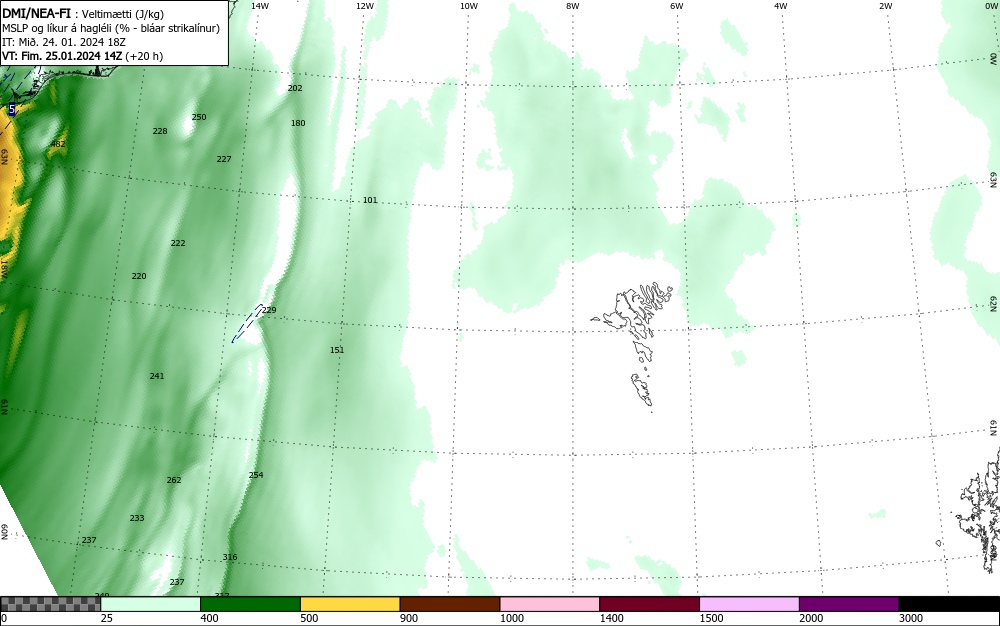Click the '1400' legend scale label
Image resolution: width=1000 pixels, height=626 pixels.
pyautogui.click(x=612, y=618)
